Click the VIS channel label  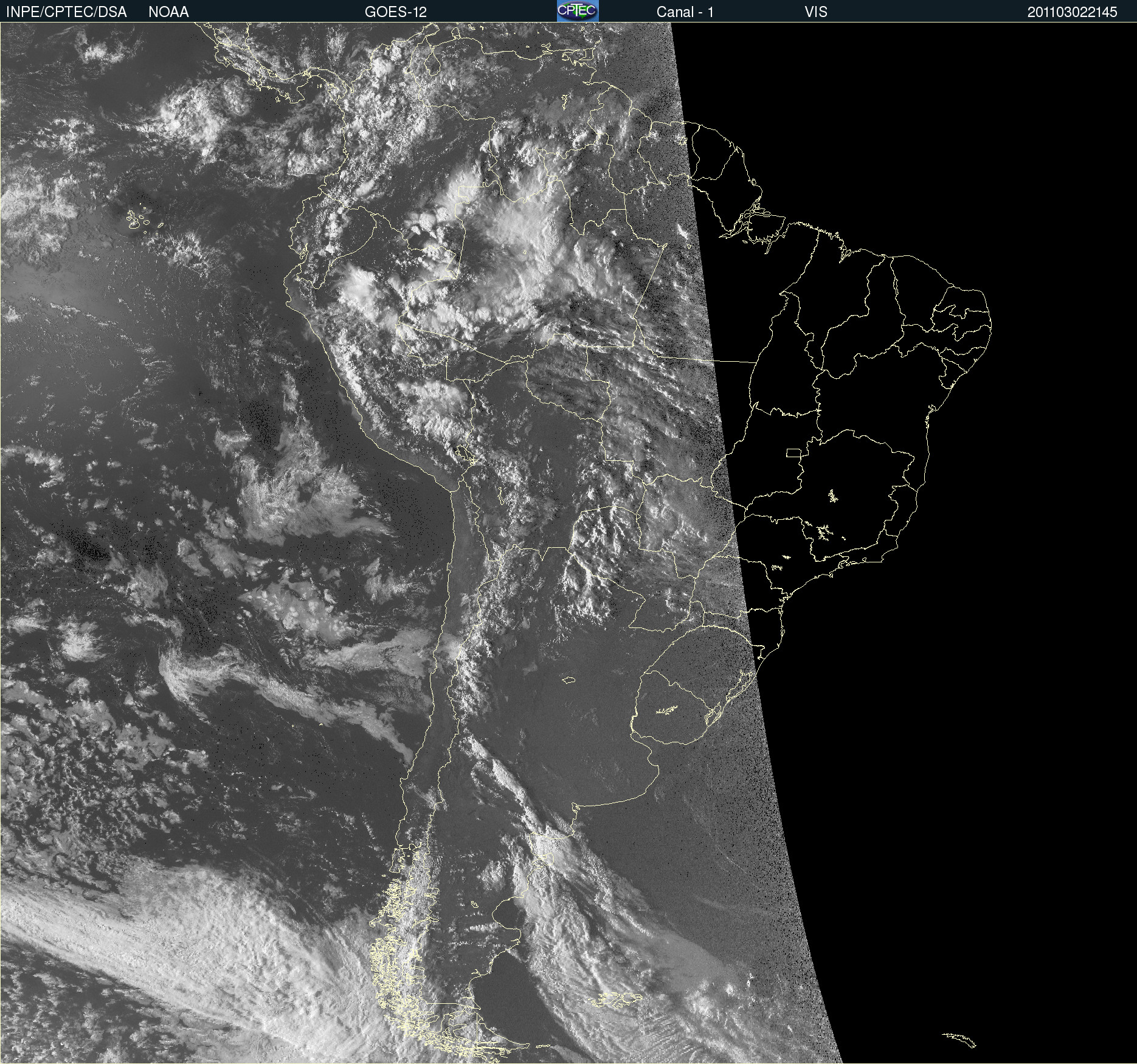(x=816, y=12)
